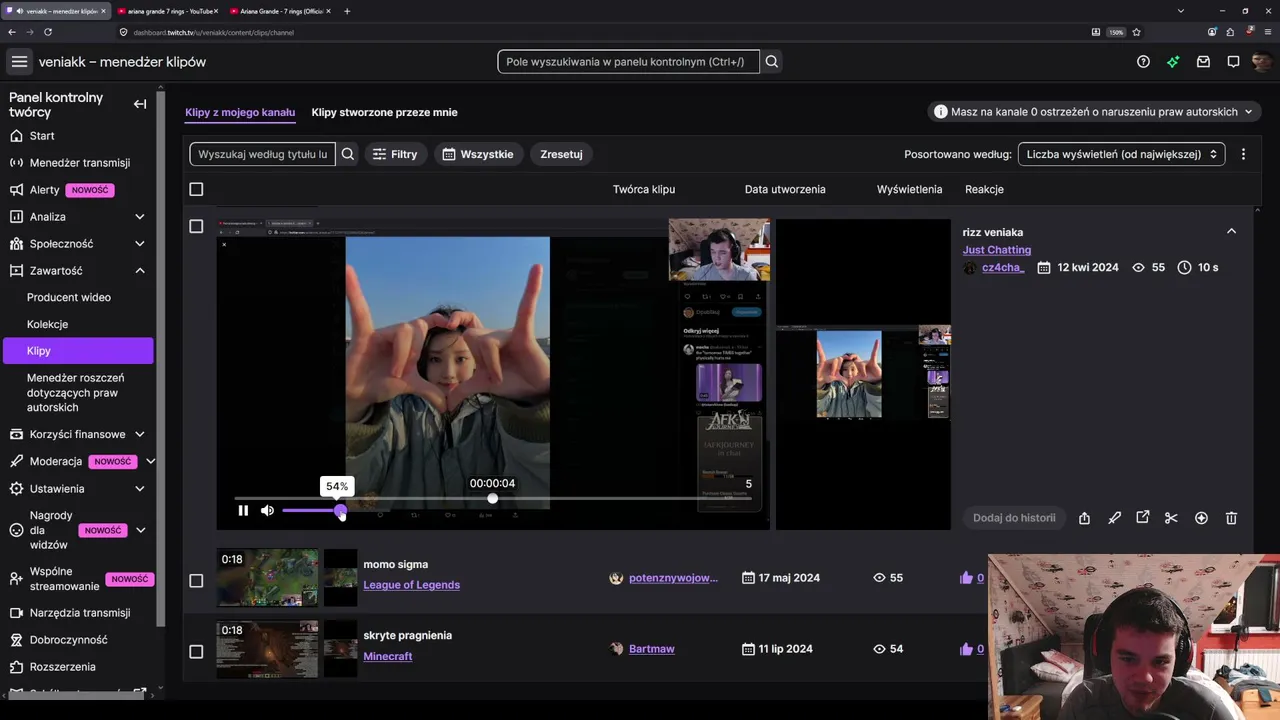The width and height of the screenshot is (1280, 720).
Task: Expand the Korzyści finansowe section
Action: [x=140, y=435]
